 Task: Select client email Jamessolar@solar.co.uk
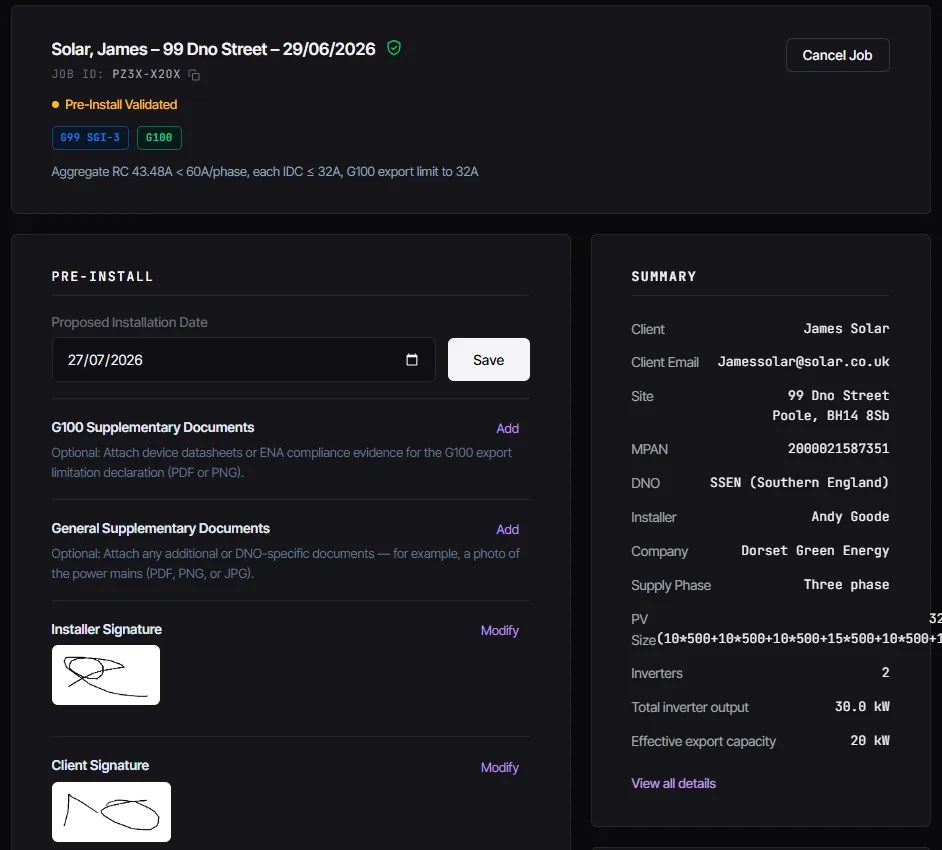[x=803, y=362]
